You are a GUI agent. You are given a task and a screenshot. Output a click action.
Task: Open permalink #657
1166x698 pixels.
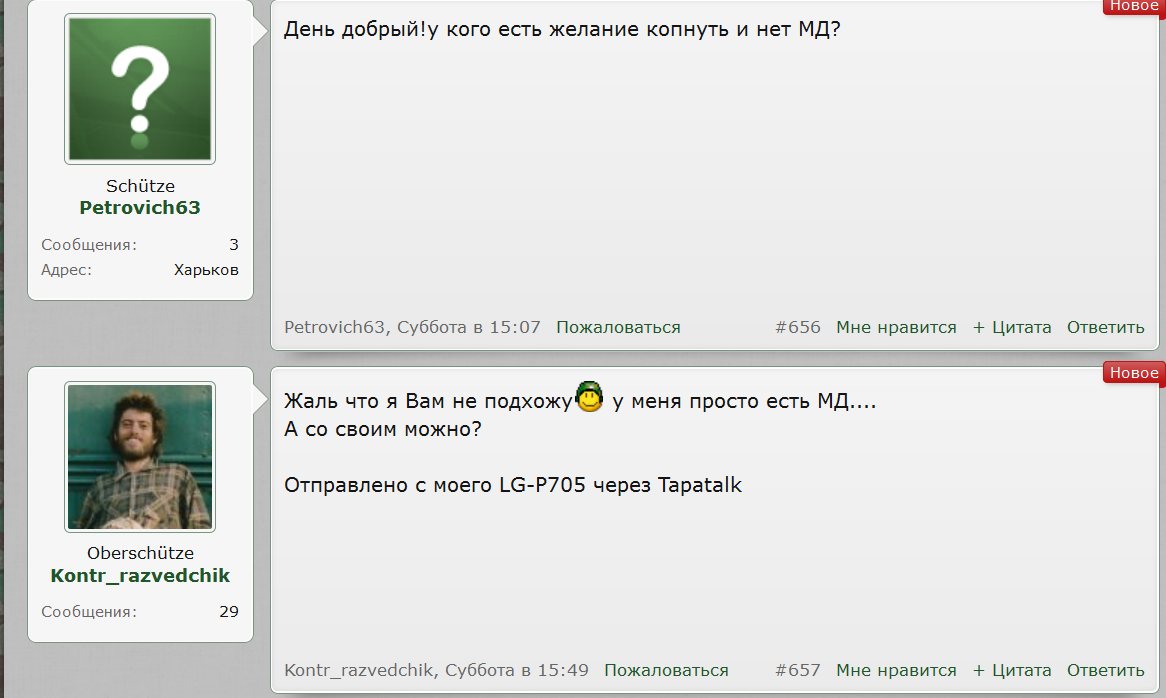(797, 670)
